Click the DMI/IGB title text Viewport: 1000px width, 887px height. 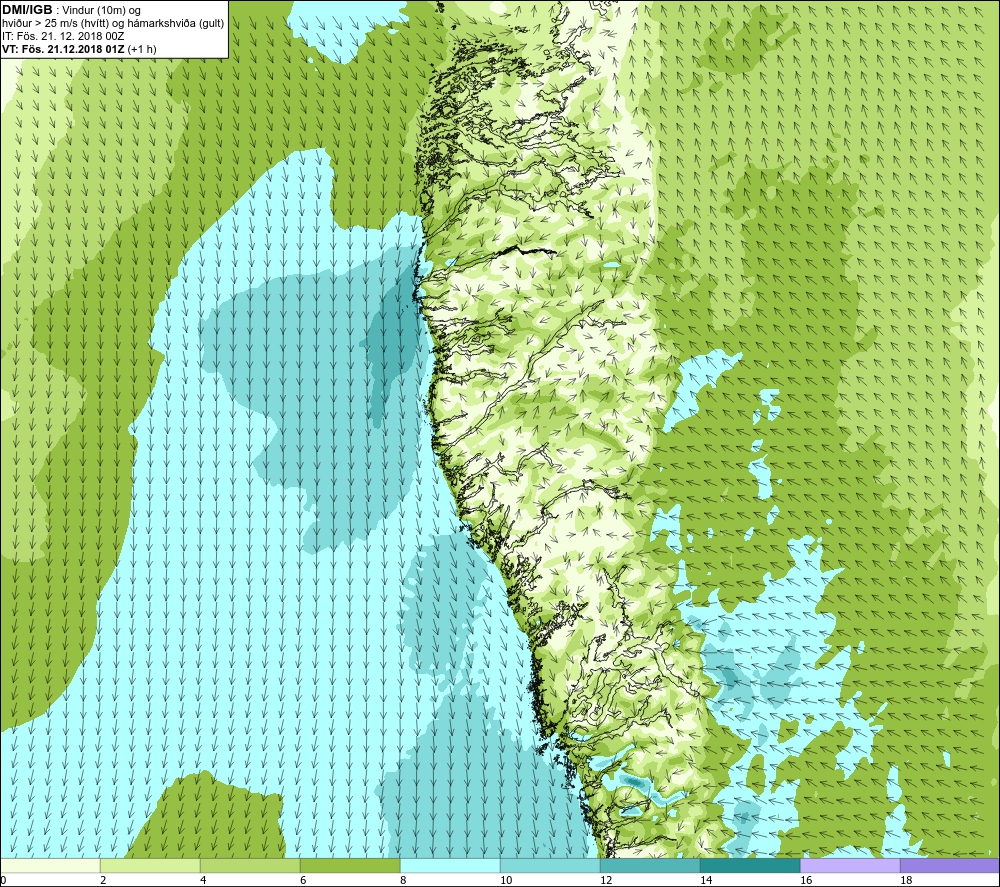[x=27, y=10]
